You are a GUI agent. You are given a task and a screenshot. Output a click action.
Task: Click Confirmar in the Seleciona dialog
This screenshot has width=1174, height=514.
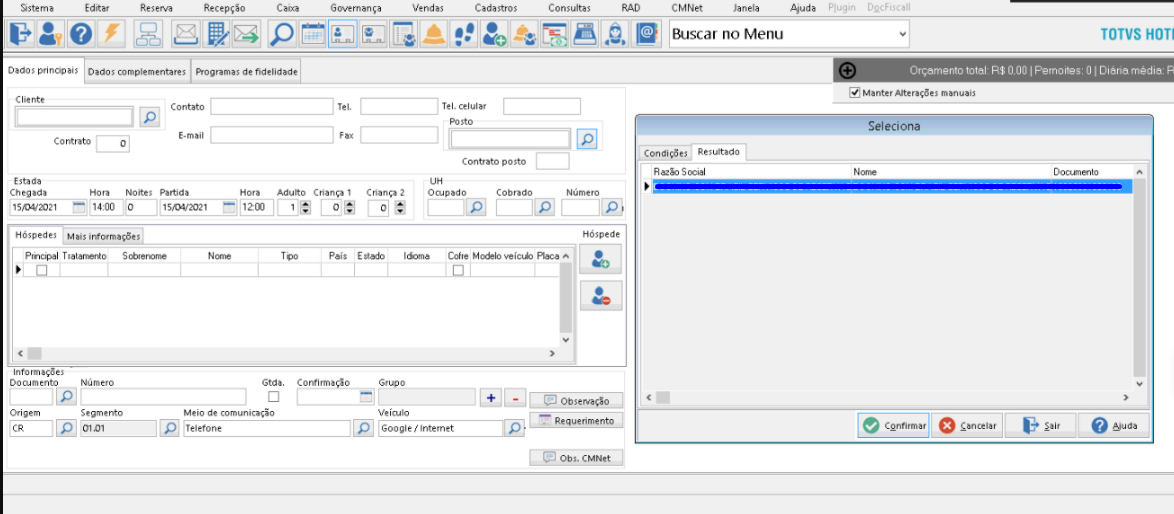pos(893,425)
